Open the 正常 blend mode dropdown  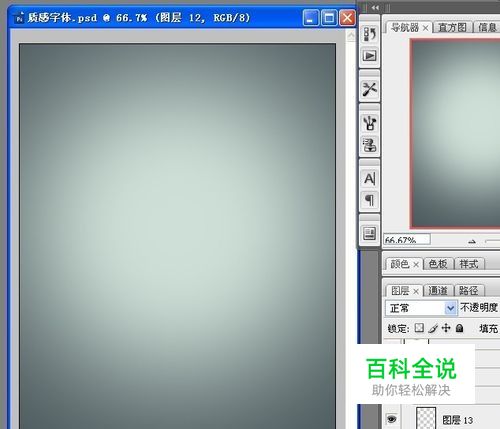click(421, 308)
